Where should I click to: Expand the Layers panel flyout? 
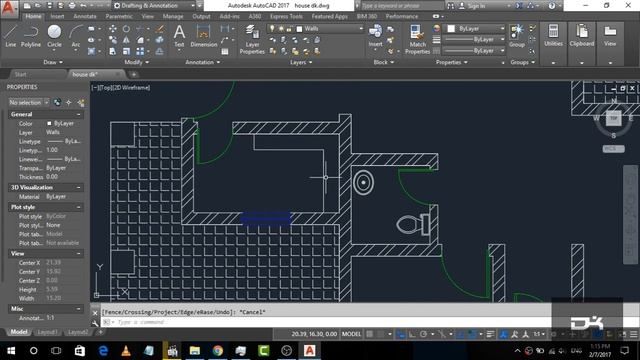301,62
